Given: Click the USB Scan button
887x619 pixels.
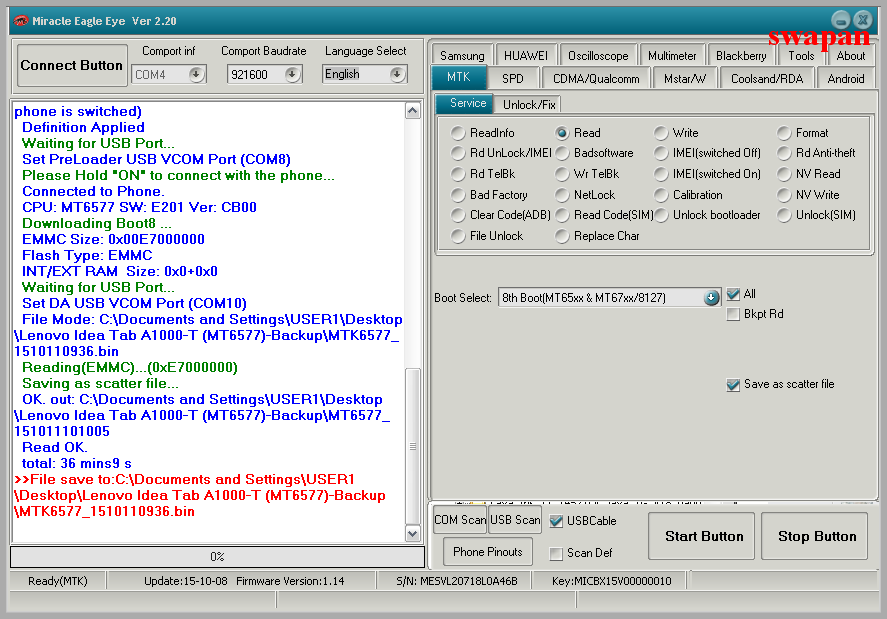Looking at the screenshot, I should [x=515, y=520].
